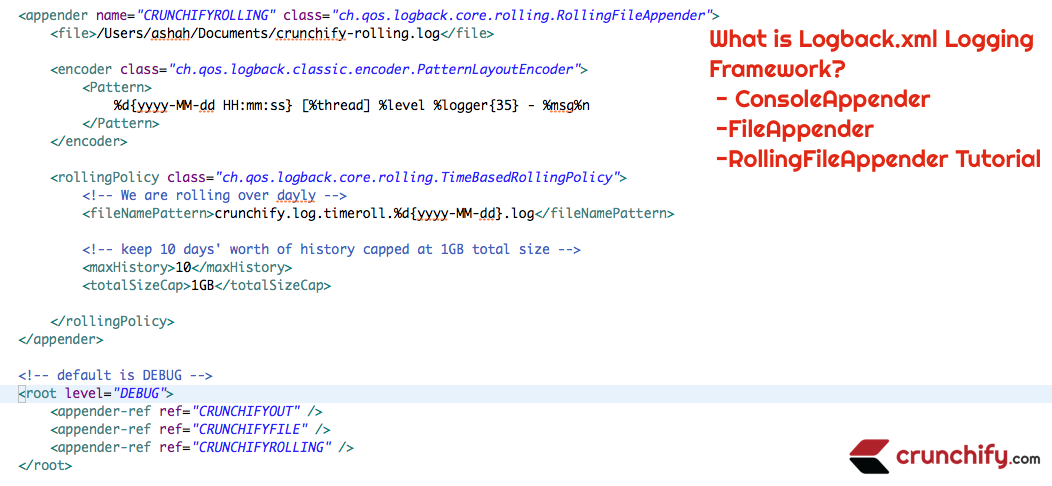This screenshot has height=486, width=1052.
Task: Click the red FileAppender bullet text
Action: 794,129
